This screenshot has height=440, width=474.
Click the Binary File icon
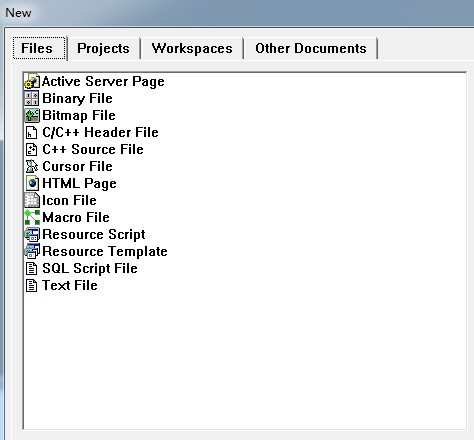(x=32, y=98)
